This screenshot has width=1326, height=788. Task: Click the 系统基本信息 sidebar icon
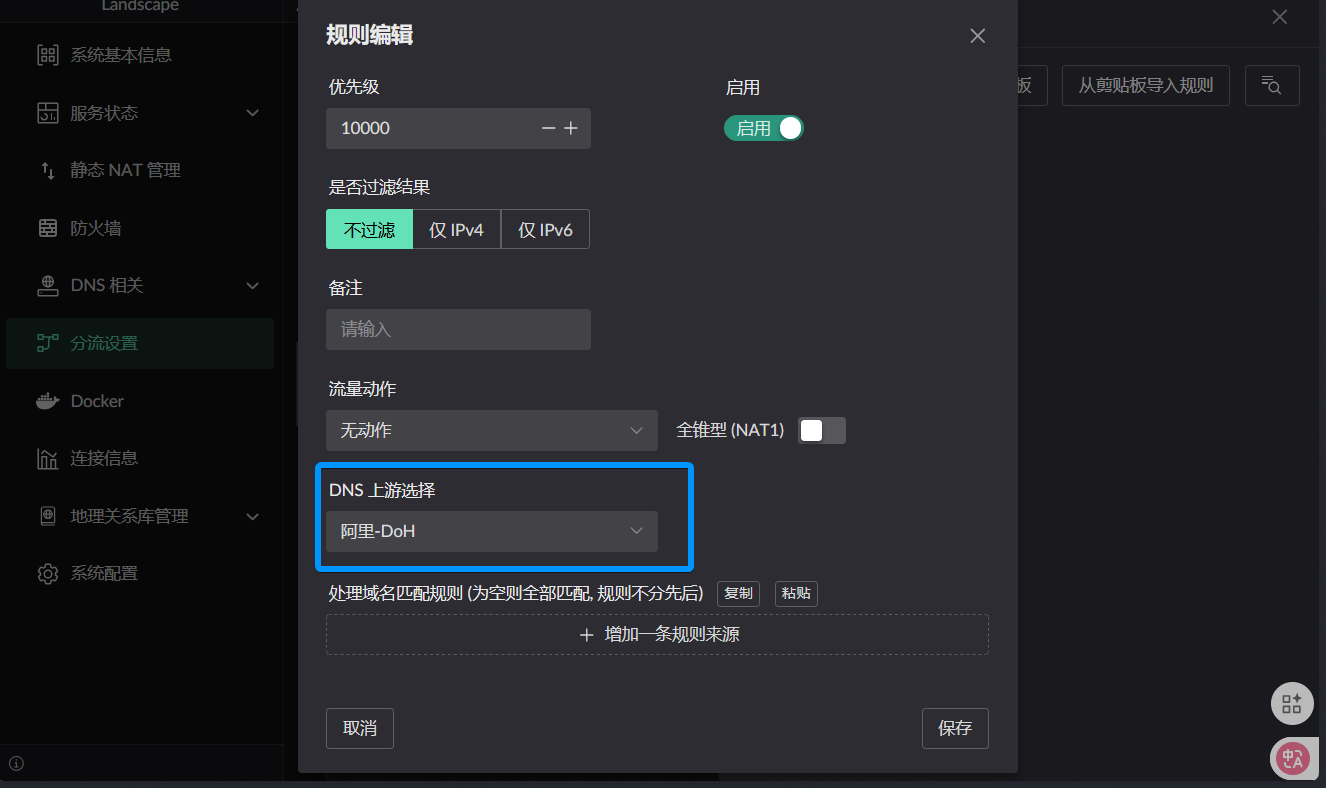[x=47, y=55]
